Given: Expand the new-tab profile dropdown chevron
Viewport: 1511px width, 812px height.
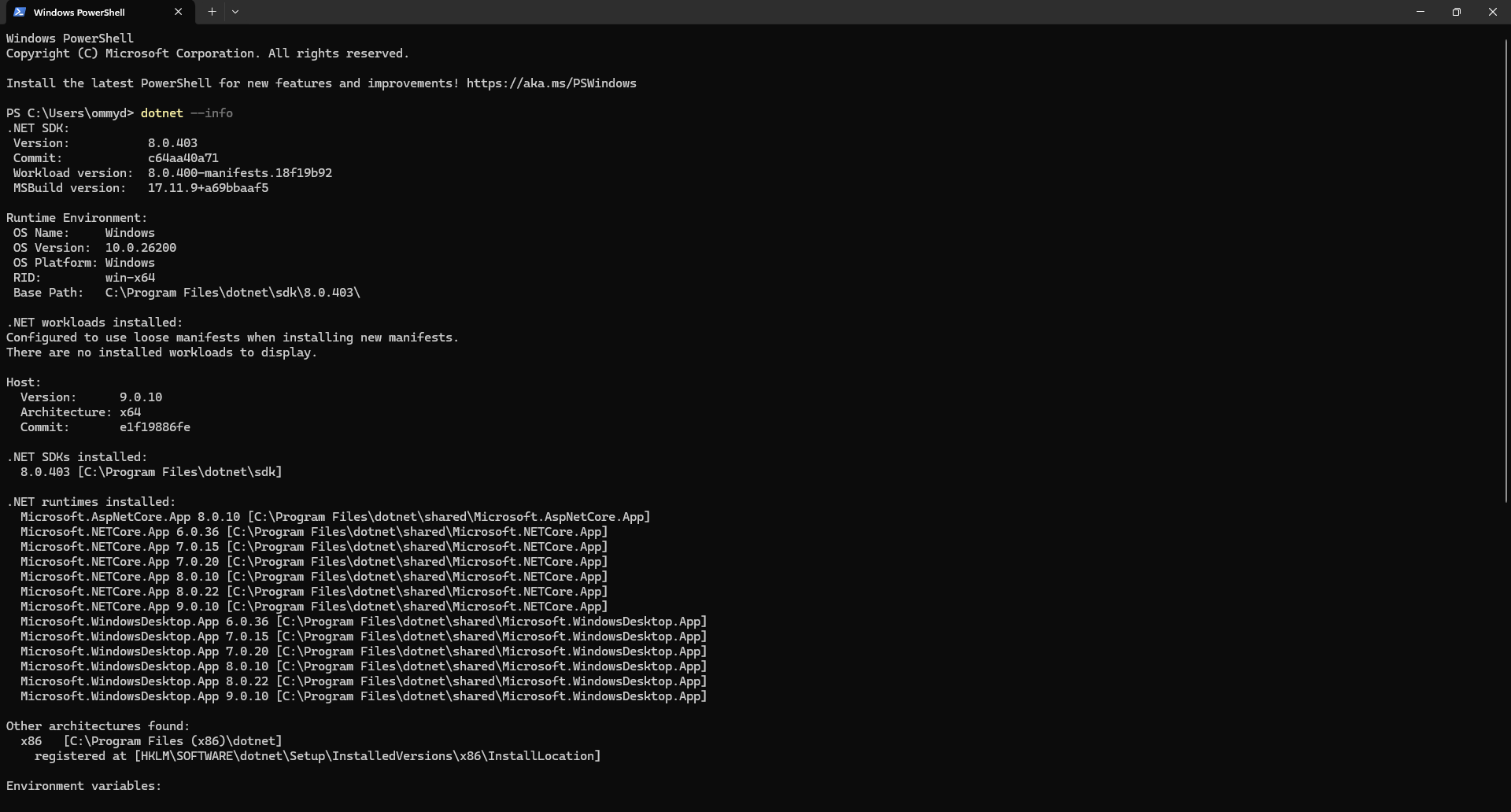Looking at the screenshot, I should coord(235,12).
